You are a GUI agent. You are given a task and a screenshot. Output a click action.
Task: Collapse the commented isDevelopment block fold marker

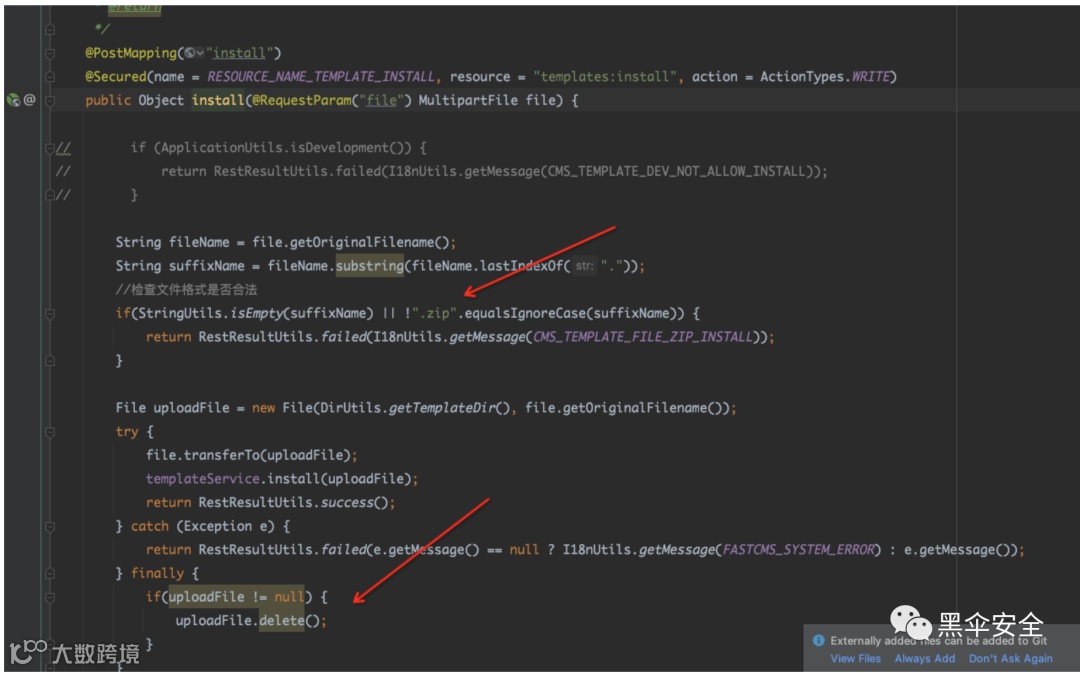click(50, 147)
